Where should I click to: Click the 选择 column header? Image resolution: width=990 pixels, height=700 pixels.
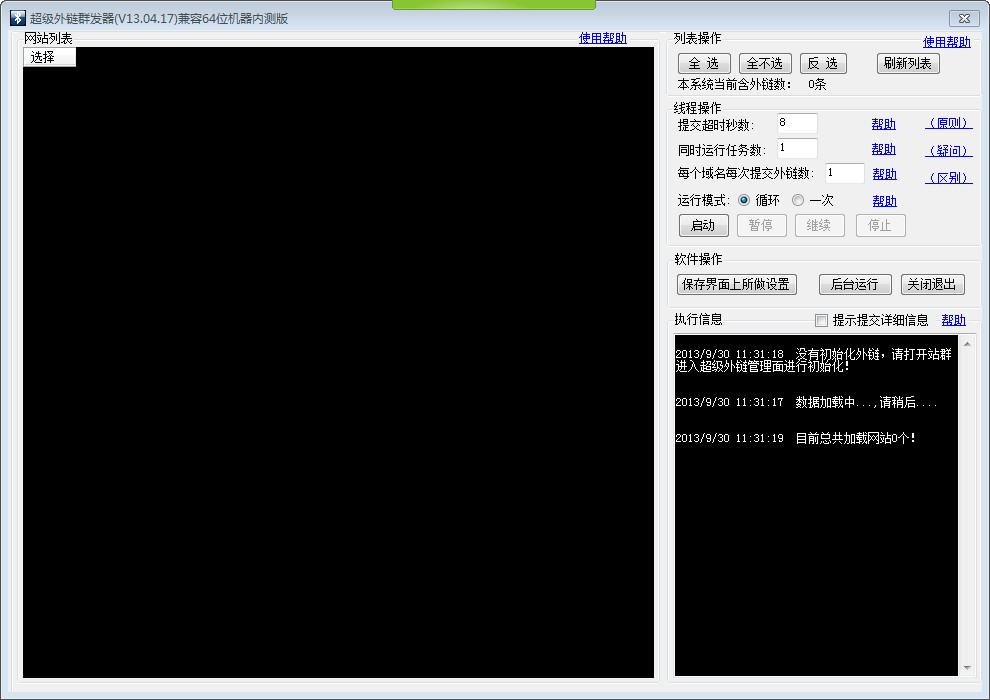pyautogui.click(x=49, y=57)
